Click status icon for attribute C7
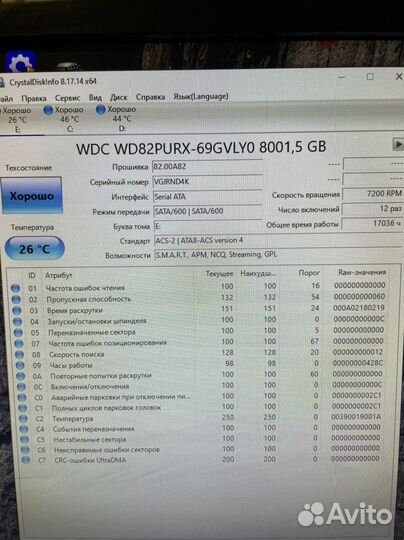 pyautogui.click(x=26, y=460)
